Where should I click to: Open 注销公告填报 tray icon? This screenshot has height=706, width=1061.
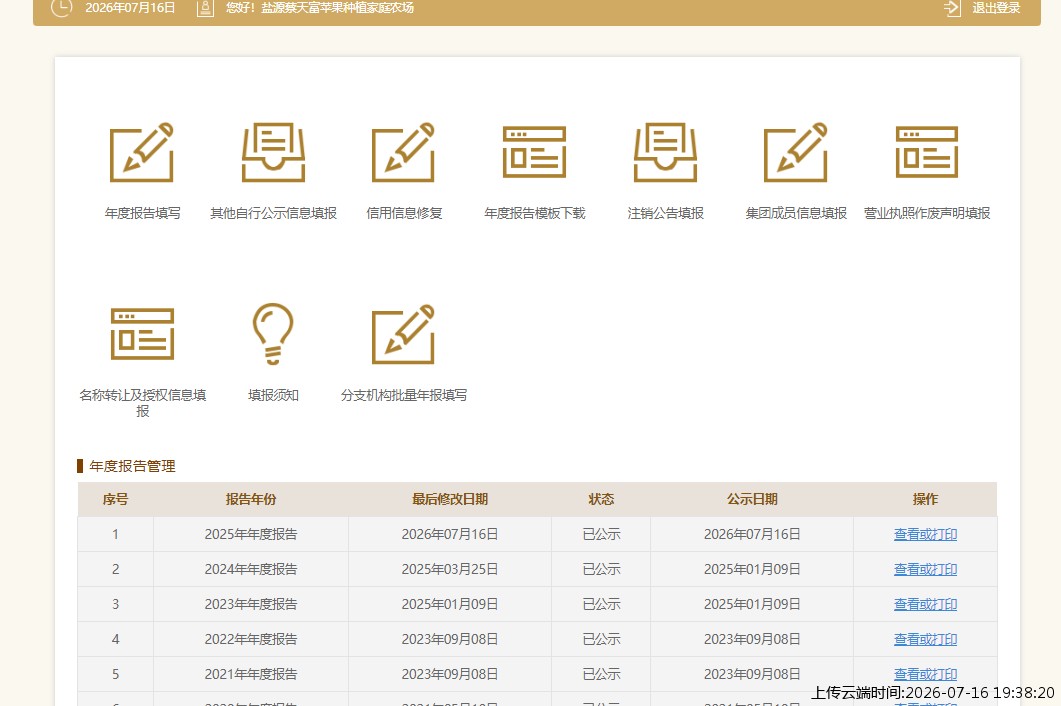(665, 152)
